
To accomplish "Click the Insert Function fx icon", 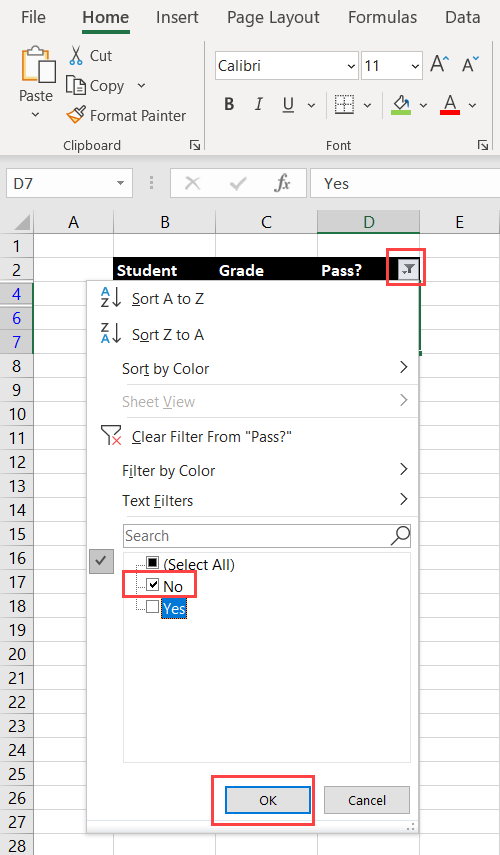I will (x=282, y=184).
